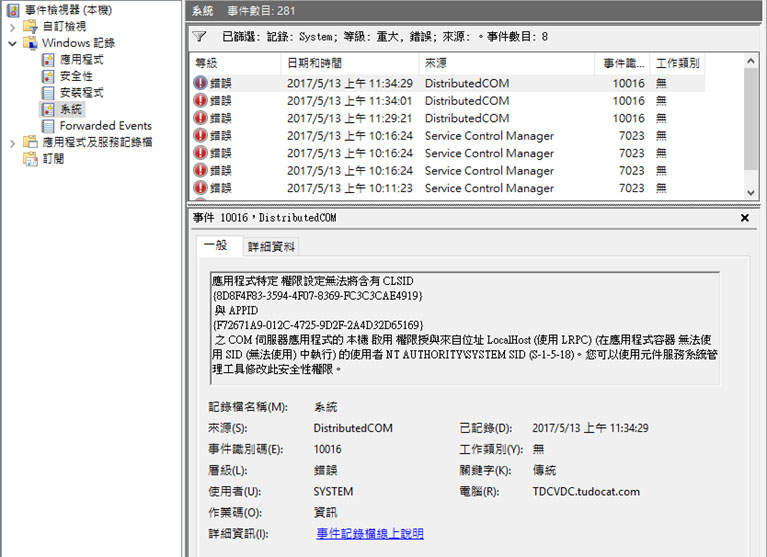This screenshot has height=557, width=767.
Task: Click the event list scrollbar thumb
Action: coord(750,119)
